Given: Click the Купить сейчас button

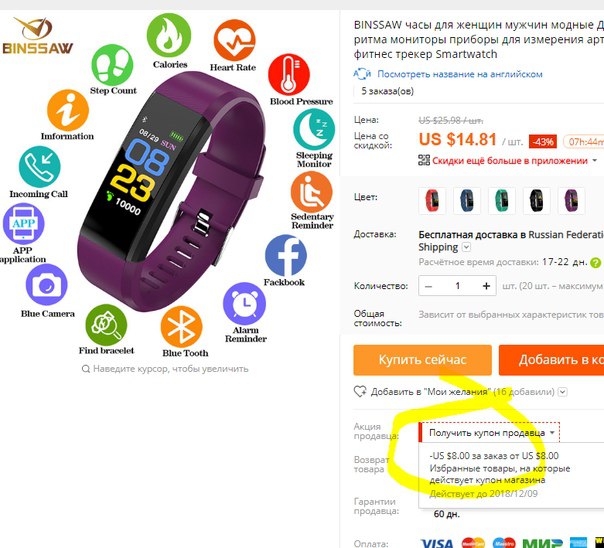Looking at the screenshot, I should [423, 360].
